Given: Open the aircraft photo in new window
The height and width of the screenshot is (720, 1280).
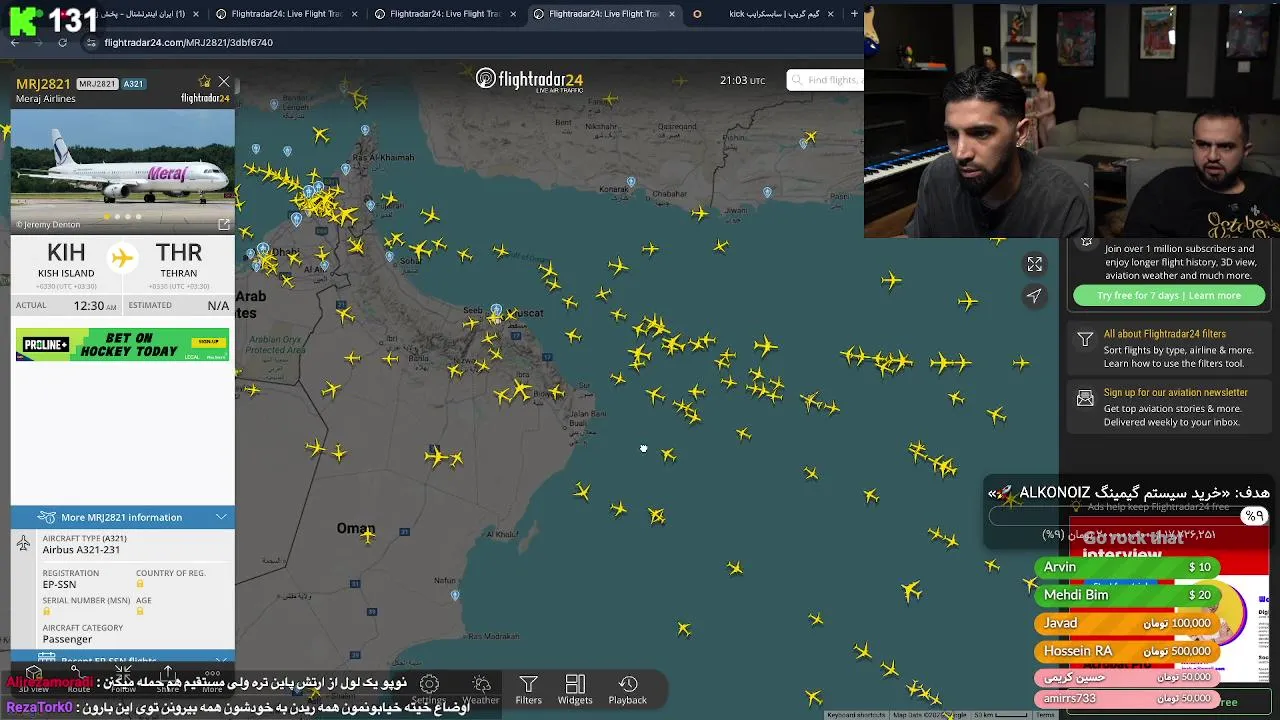Looking at the screenshot, I should (x=224, y=225).
